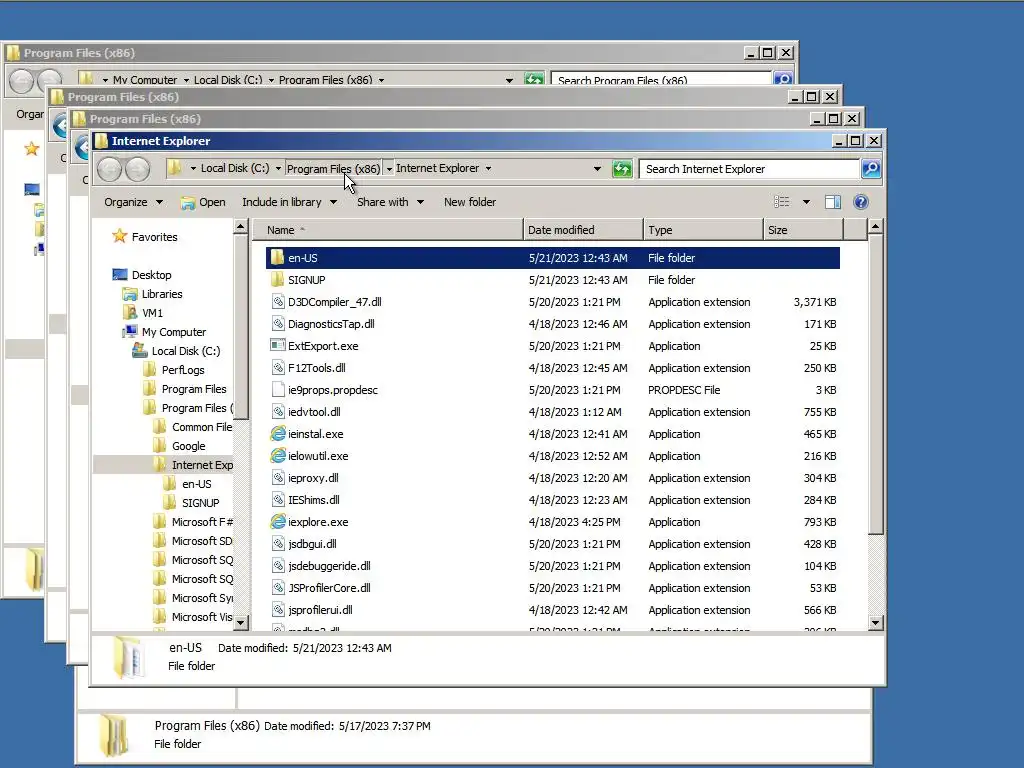Select Program Files folder in navigation tree

tap(194, 389)
